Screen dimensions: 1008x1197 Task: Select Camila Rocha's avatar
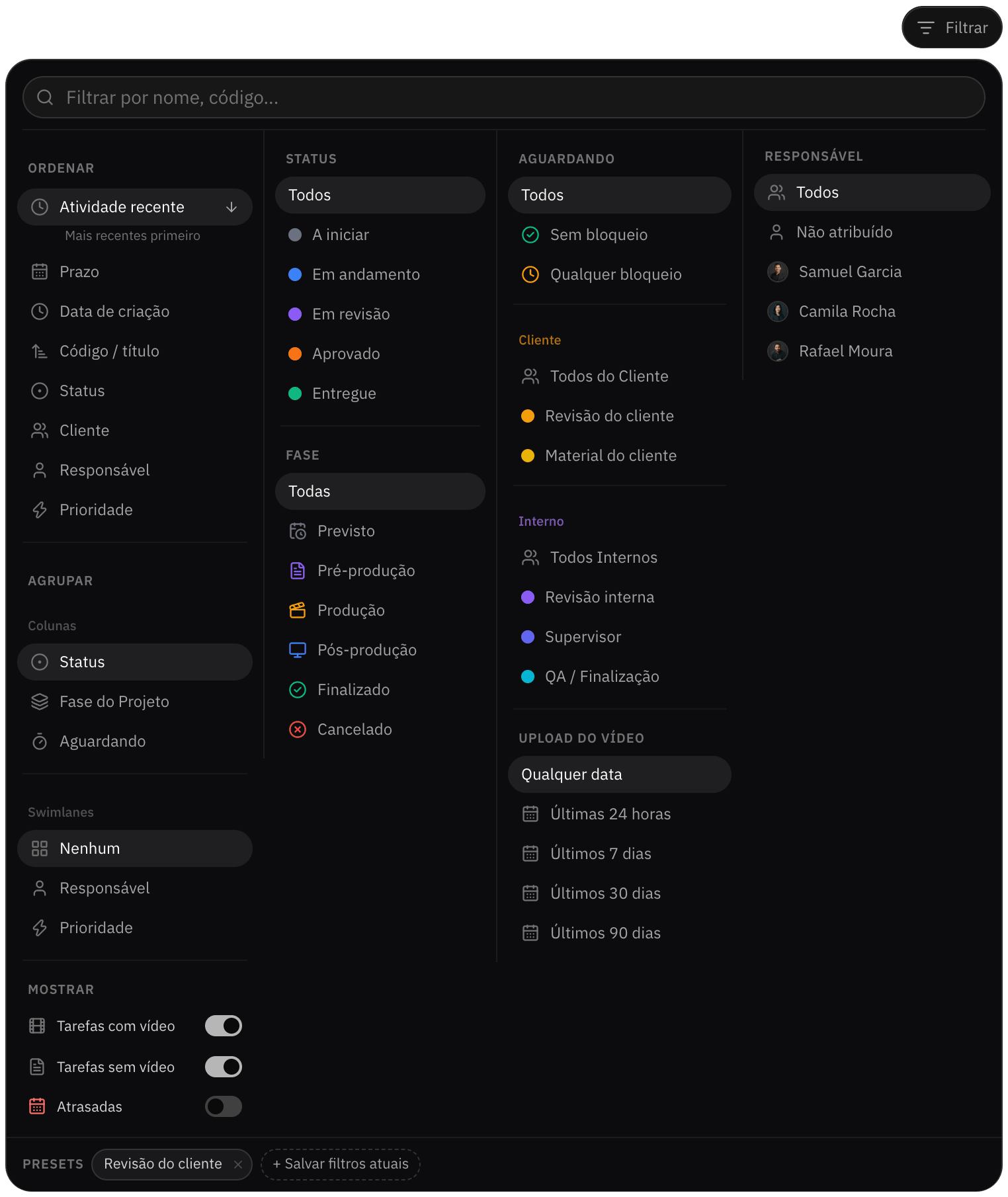[x=778, y=311]
